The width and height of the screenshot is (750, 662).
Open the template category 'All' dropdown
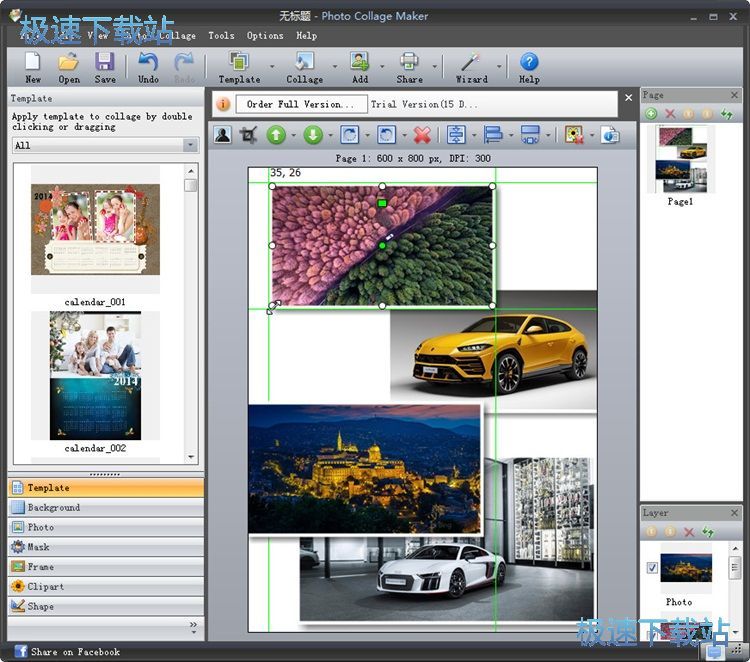coord(190,146)
